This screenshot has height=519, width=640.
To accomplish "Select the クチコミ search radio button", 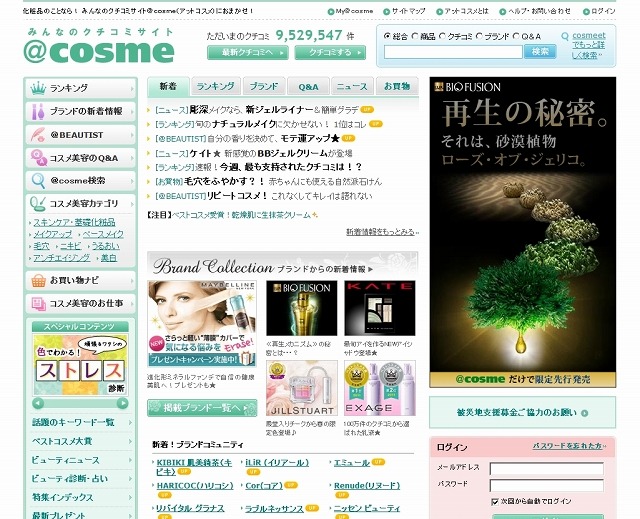I will point(442,36).
